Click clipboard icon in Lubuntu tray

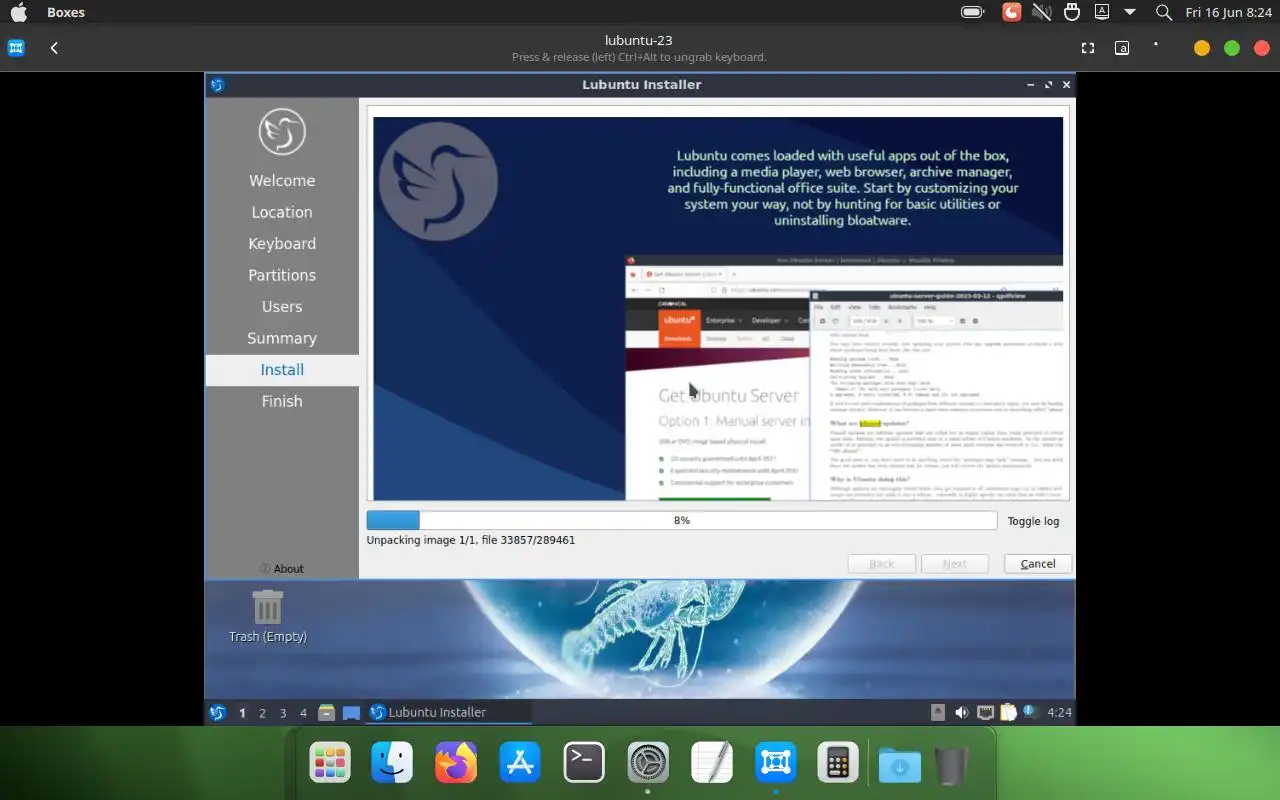pos(1009,713)
